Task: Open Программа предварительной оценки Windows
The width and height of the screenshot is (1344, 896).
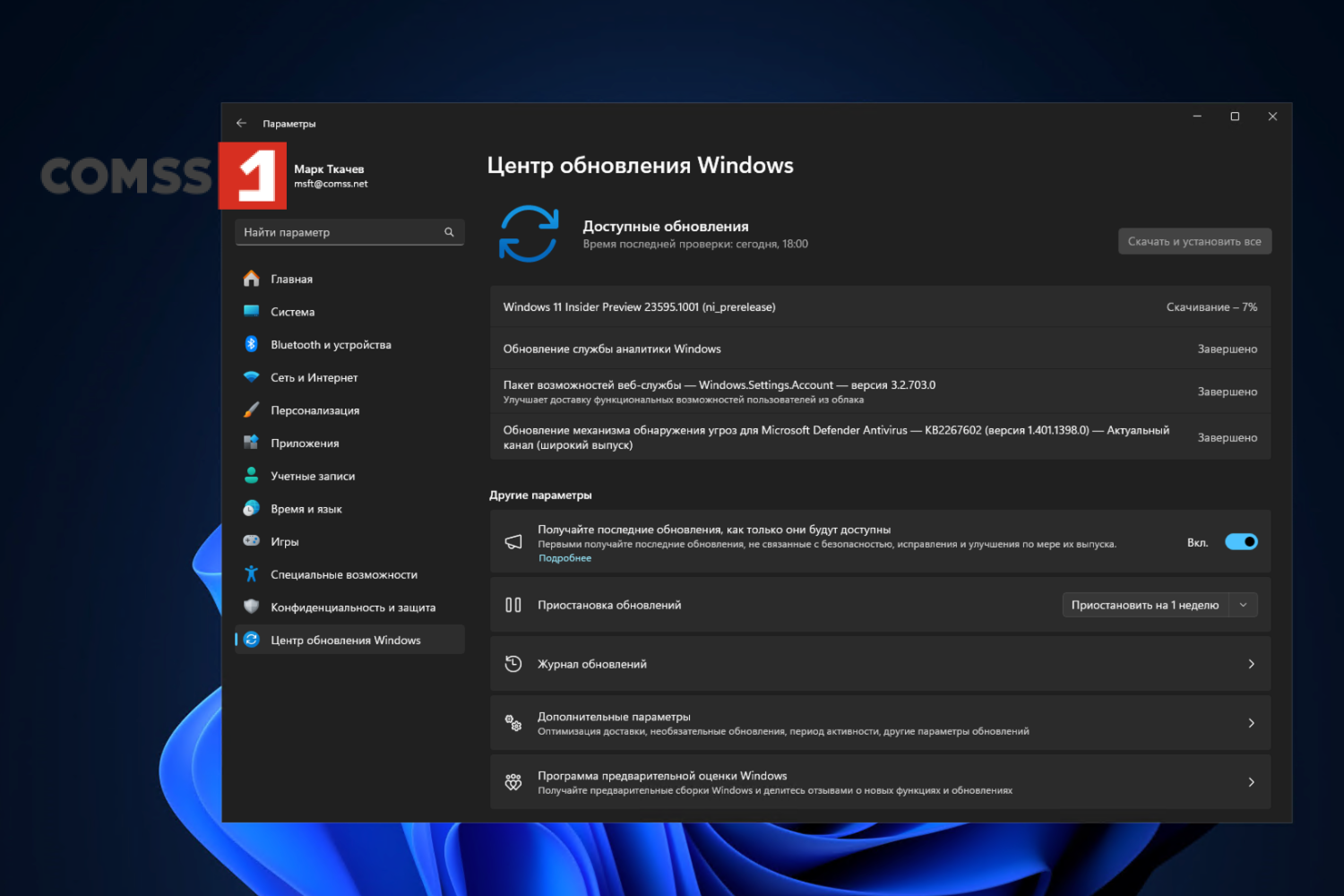Action: pyautogui.click(x=880, y=781)
